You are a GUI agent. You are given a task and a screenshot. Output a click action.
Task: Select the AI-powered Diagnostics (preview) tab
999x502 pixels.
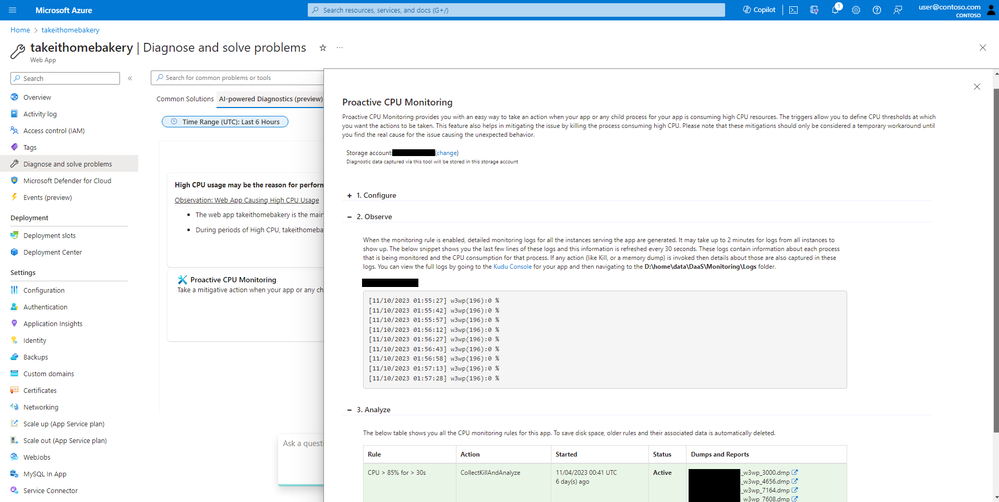(271, 99)
